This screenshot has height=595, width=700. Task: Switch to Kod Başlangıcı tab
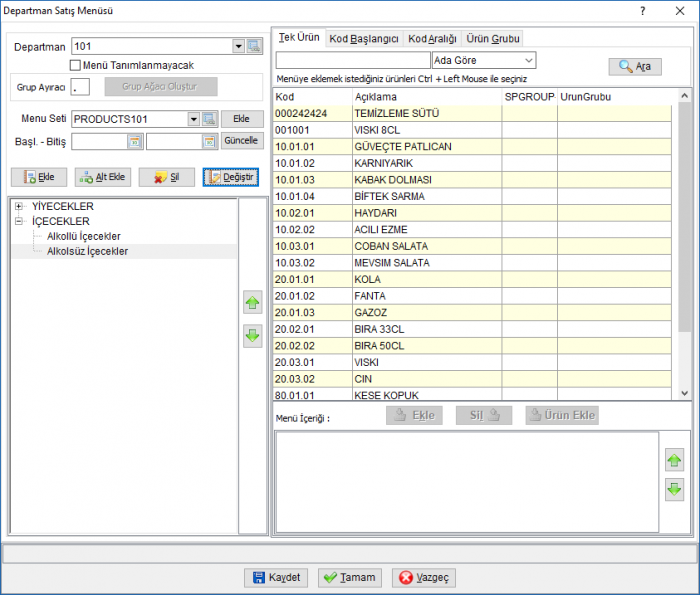click(x=364, y=39)
